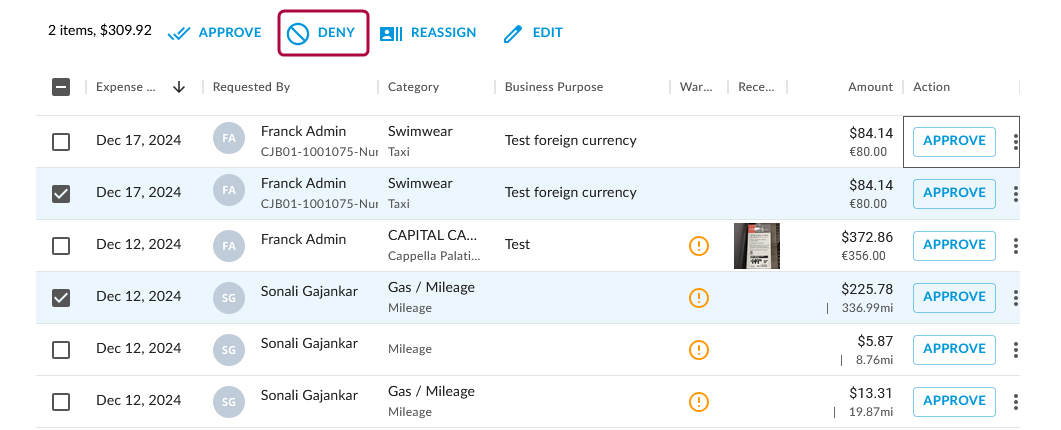The image size is (1061, 430).
Task: Uncheck the selected Dec 17 Swimwear expense
Action: (61, 194)
